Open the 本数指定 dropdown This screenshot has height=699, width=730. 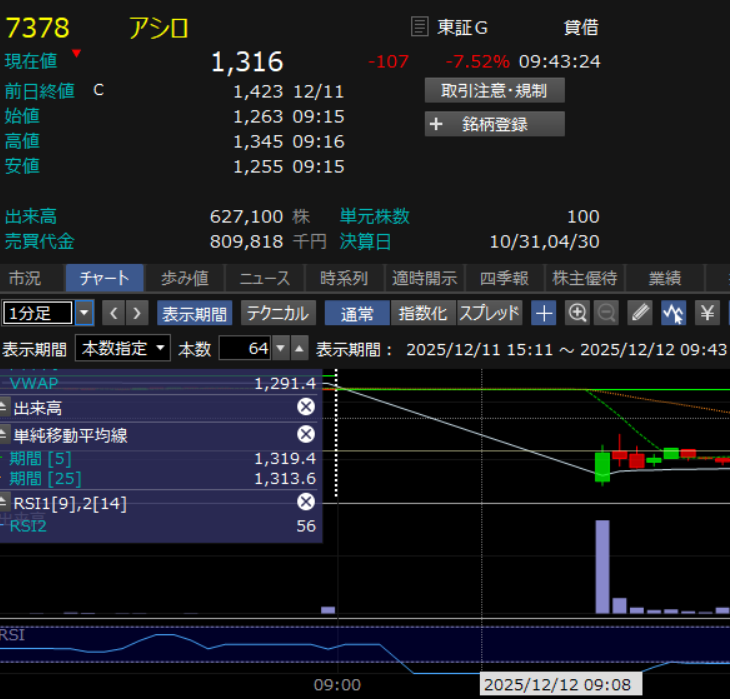[x=122, y=349]
